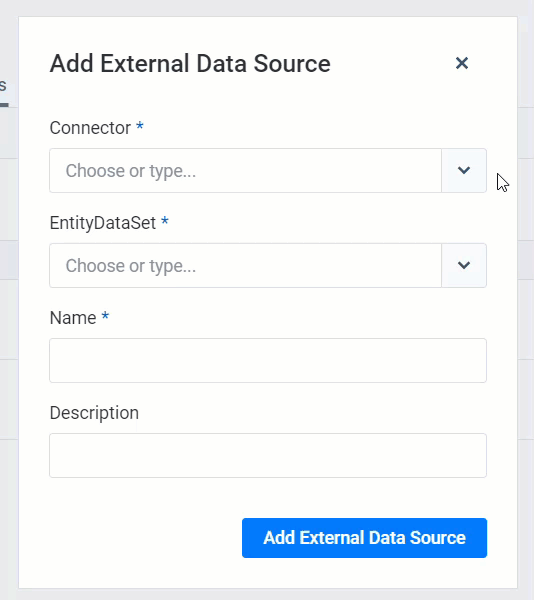Screen dimensions: 534x600
Task: Click the required asterisk beside Connector
Action: [x=140, y=126]
